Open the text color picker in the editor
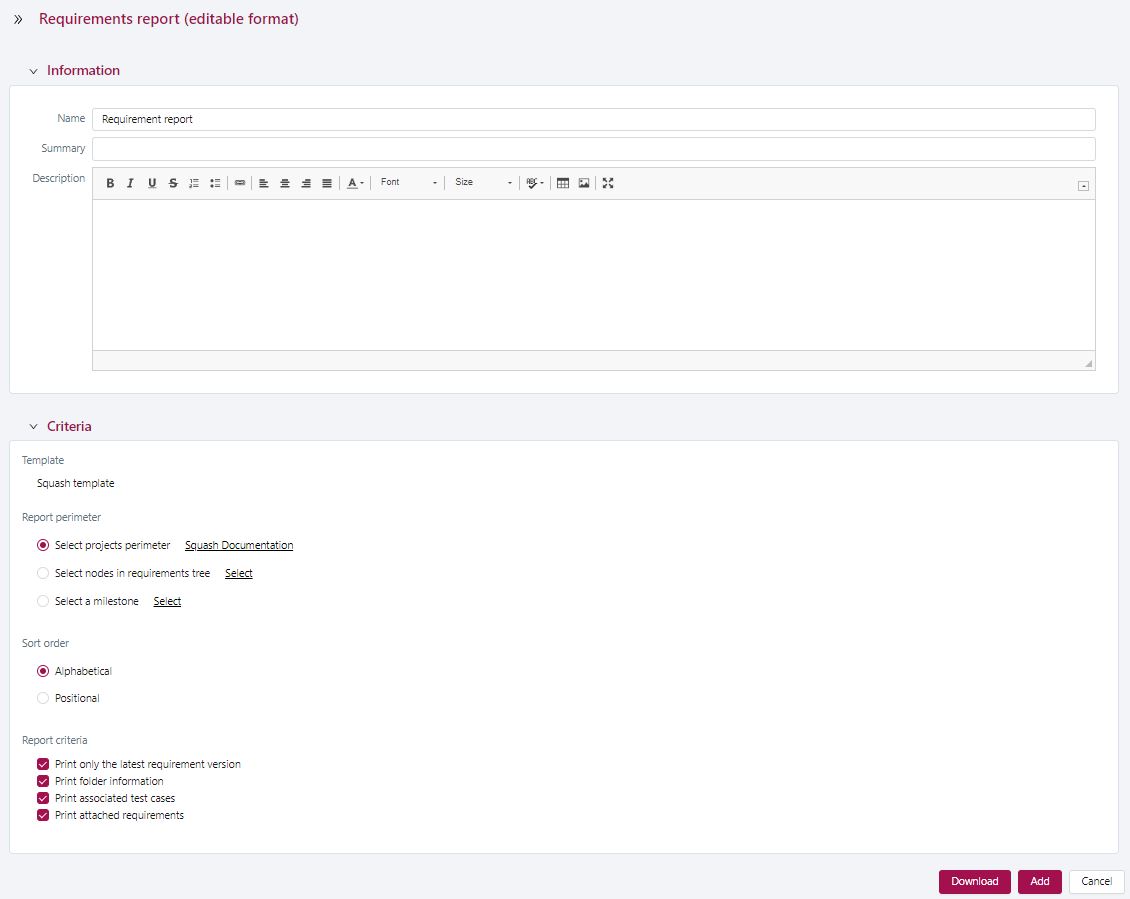1130x899 pixels. 352,183
